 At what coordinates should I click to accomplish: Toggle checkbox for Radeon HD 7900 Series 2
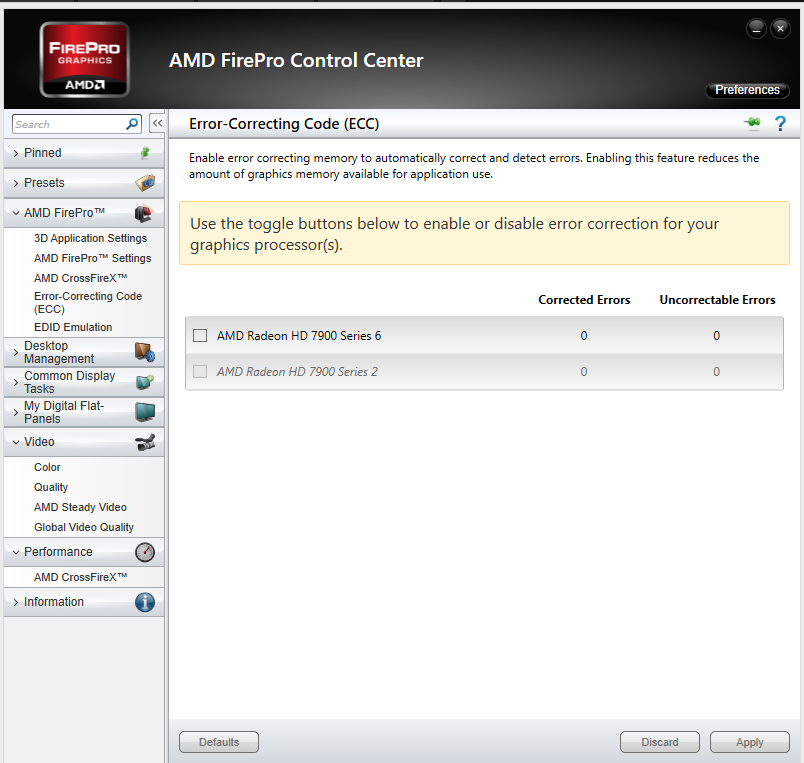click(x=200, y=372)
